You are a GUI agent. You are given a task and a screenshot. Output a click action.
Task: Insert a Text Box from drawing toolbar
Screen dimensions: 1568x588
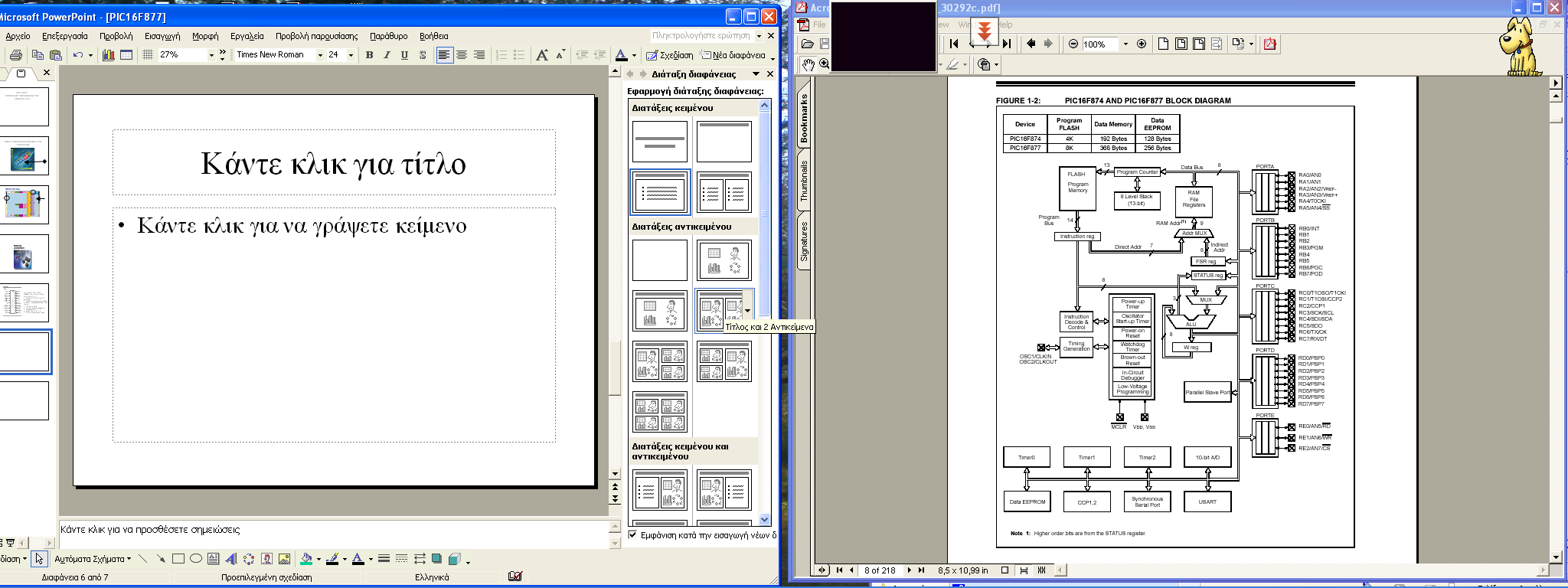point(214,559)
